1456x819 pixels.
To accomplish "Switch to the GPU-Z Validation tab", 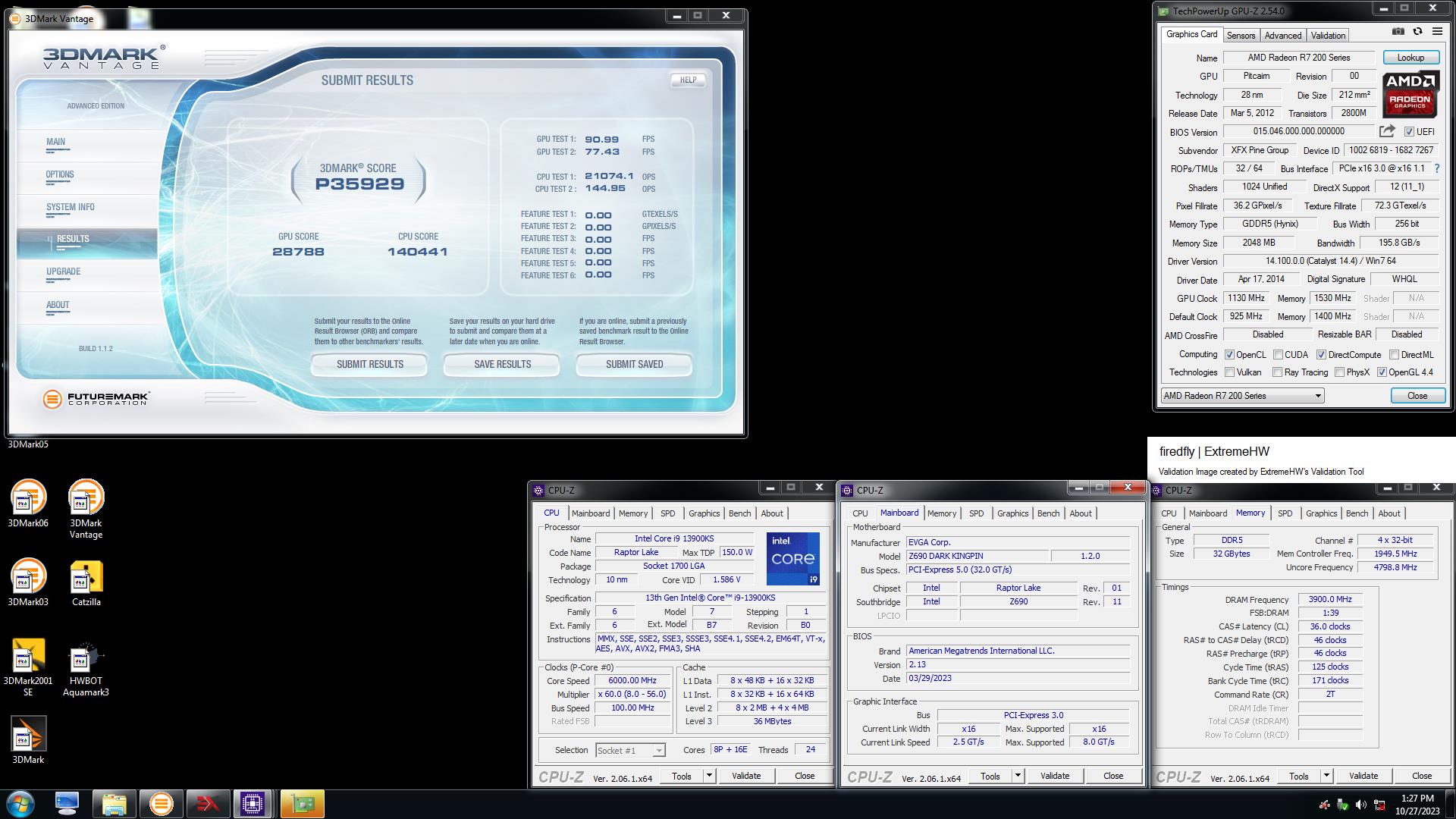I will [1328, 36].
